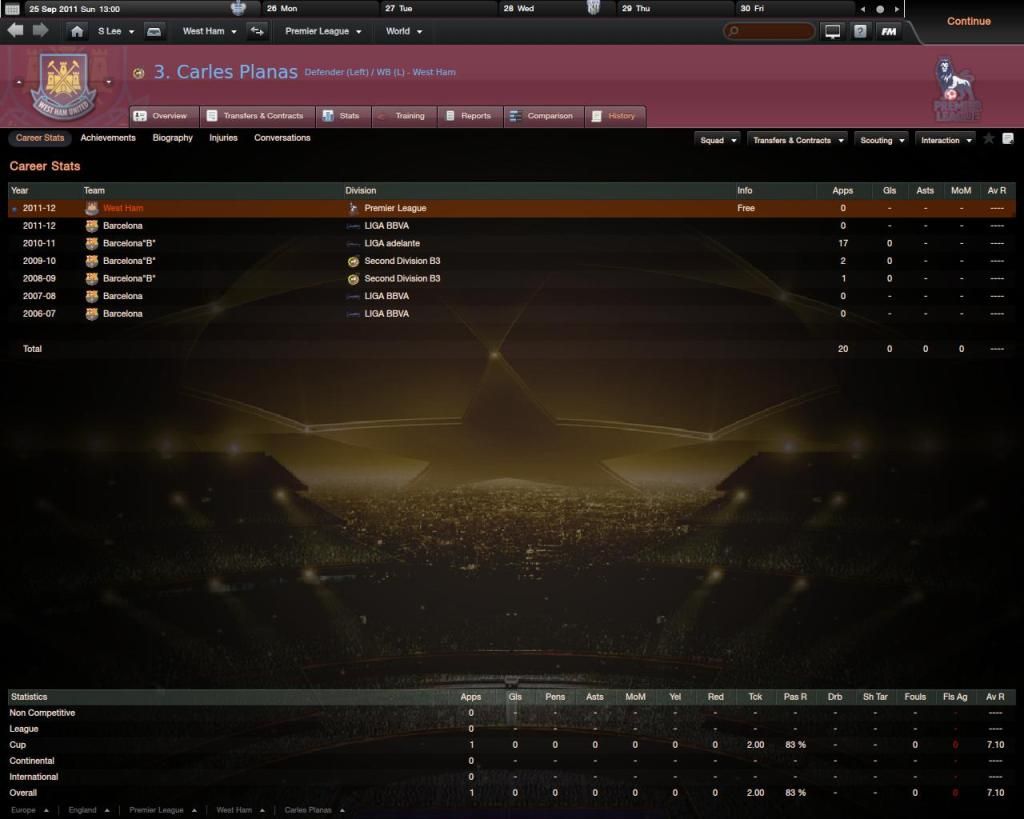
Task: Select the History tab
Action: (x=615, y=116)
